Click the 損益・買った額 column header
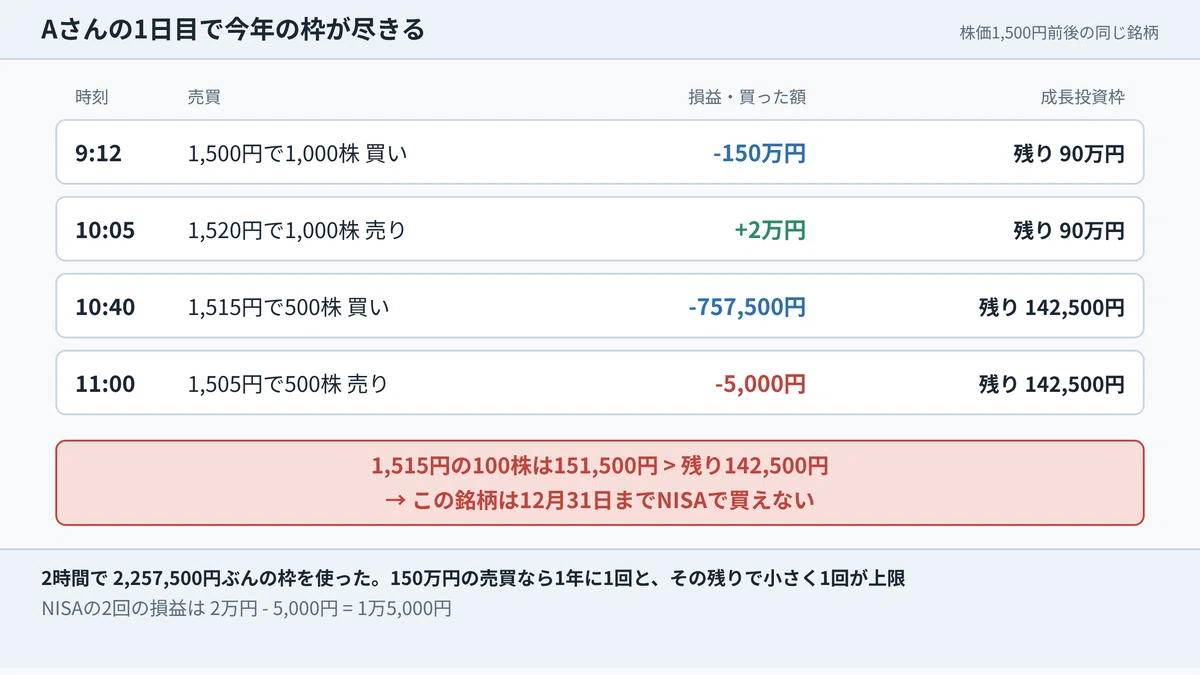 (x=747, y=97)
